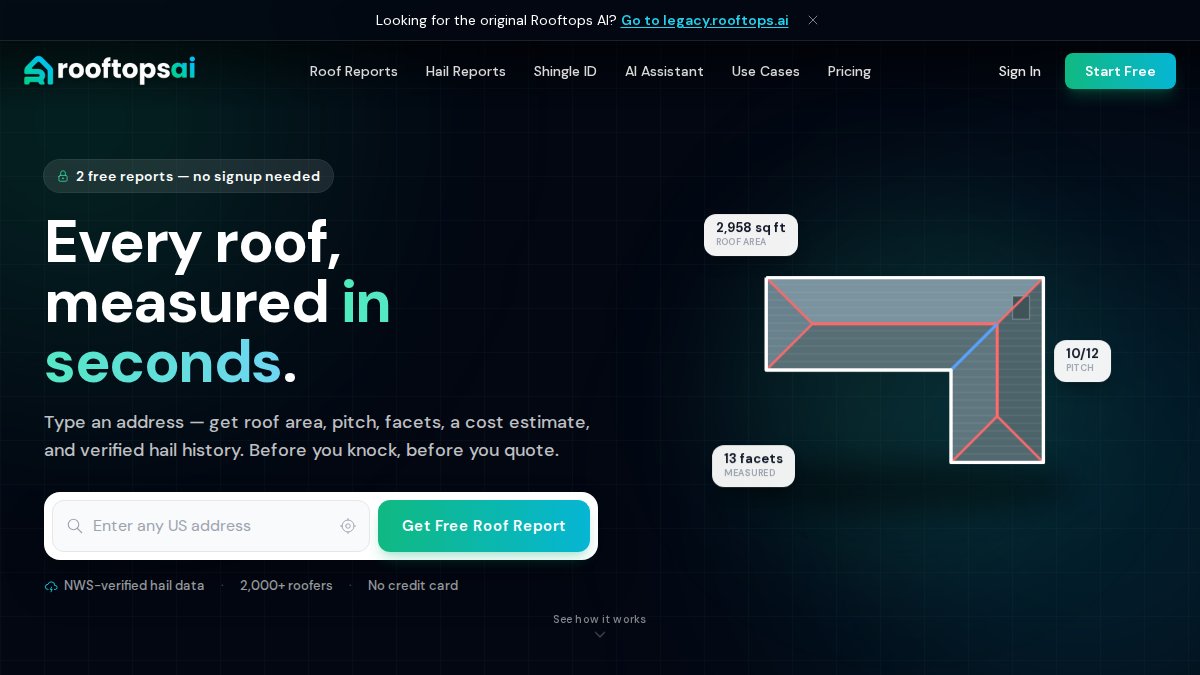Click the 10/12 pitch label
Image resolution: width=1200 pixels, height=675 pixels.
point(1082,361)
